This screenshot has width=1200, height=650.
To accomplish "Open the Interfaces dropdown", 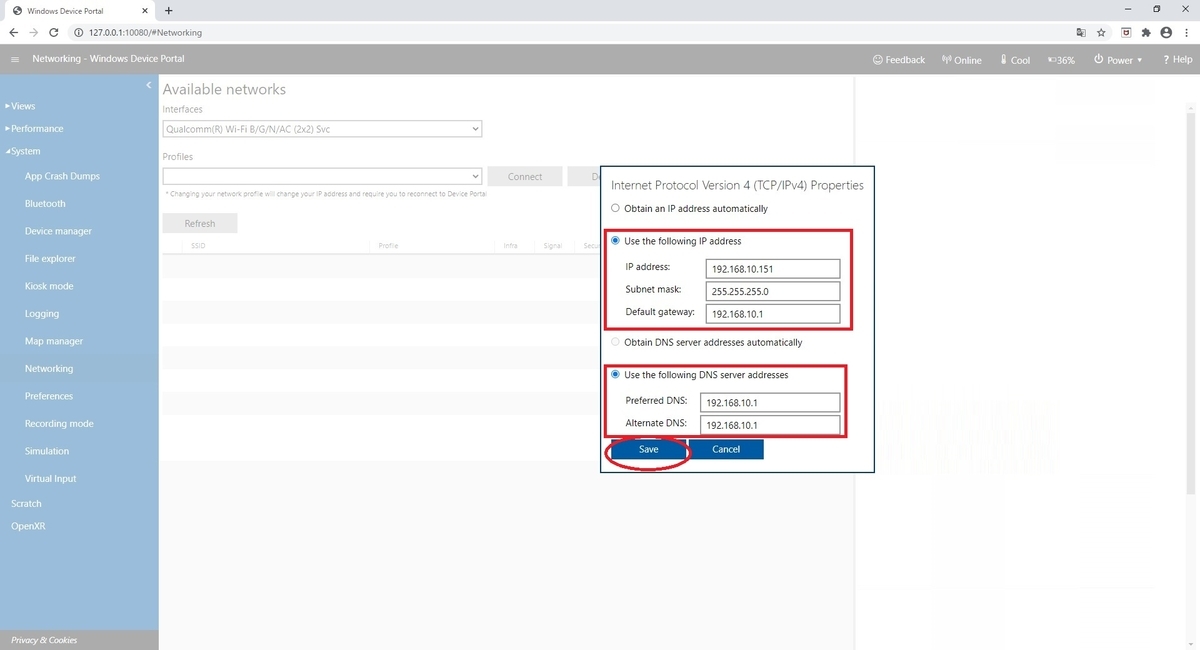I will (322, 129).
